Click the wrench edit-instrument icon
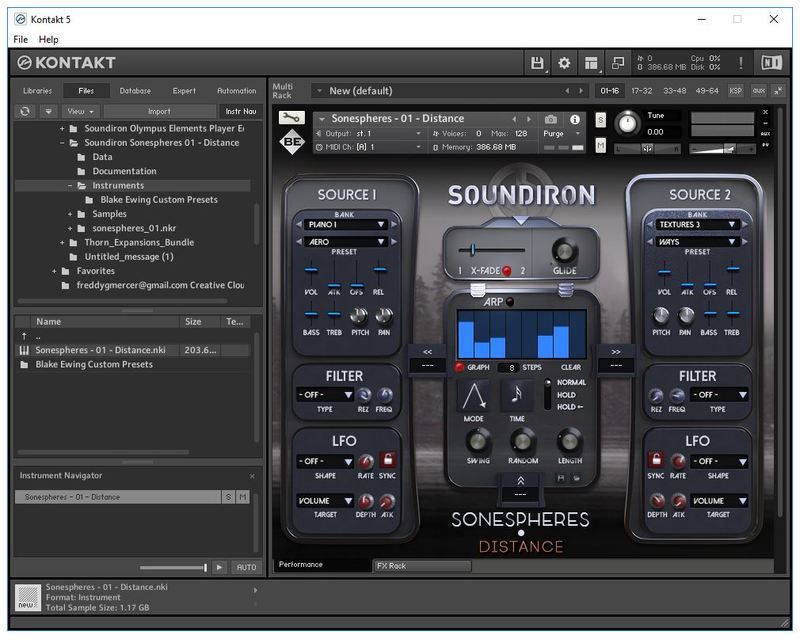This screenshot has height=639, width=800. [290, 117]
